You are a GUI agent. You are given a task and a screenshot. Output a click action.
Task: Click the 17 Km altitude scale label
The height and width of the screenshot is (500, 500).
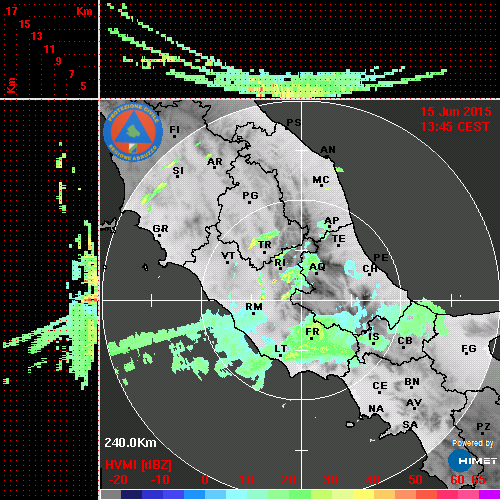[x=11, y=11]
